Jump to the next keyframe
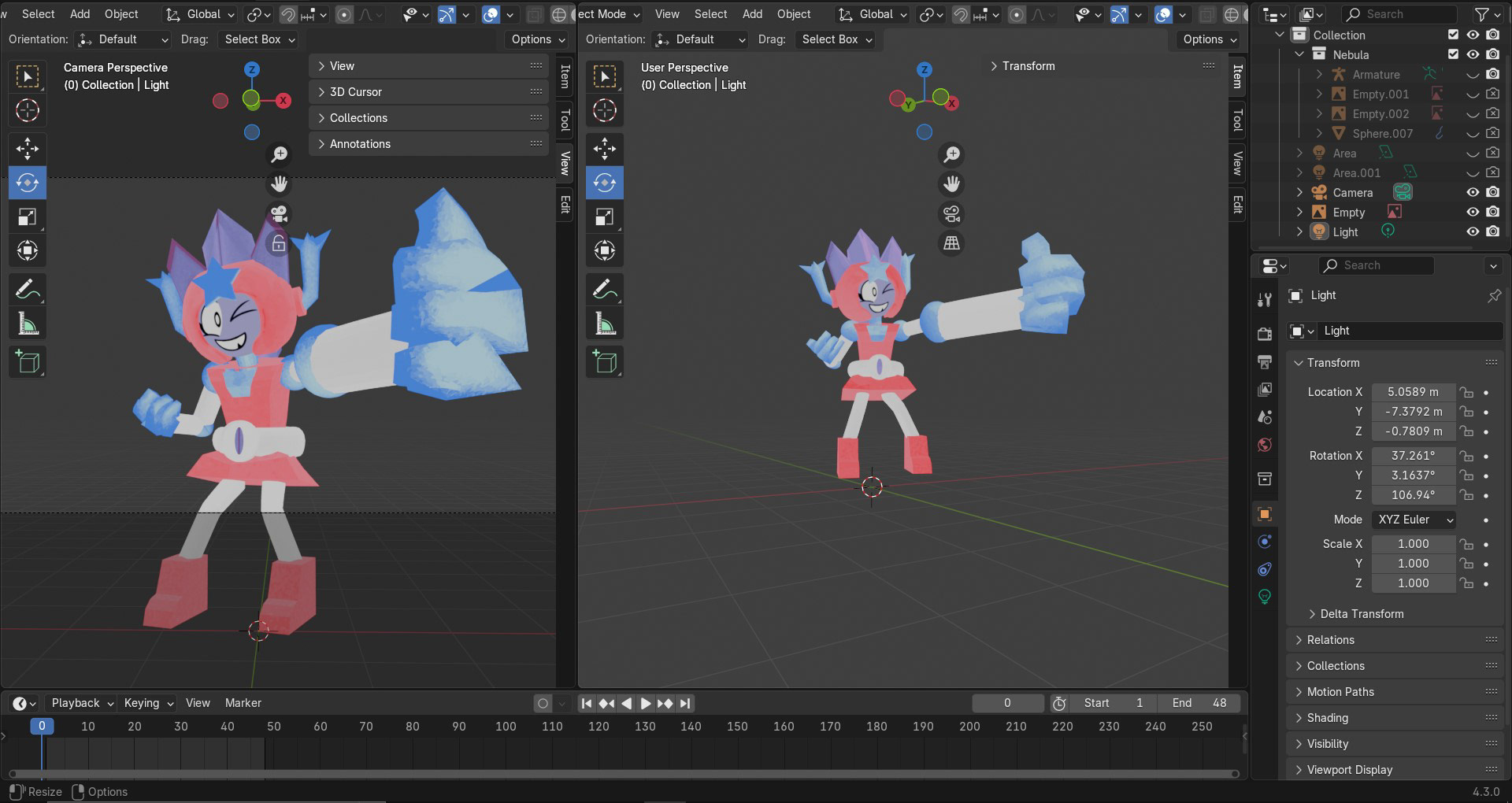This screenshot has height=803, width=1512. [665, 703]
